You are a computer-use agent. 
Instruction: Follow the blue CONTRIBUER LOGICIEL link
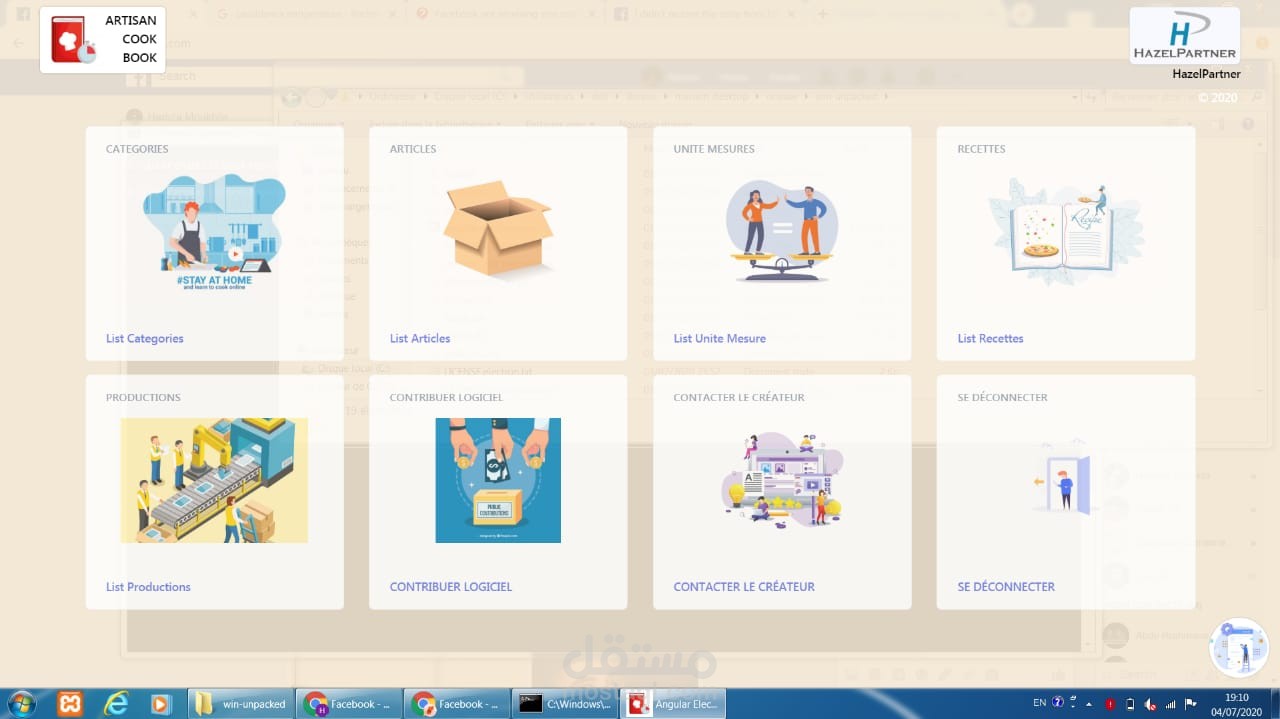(x=451, y=587)
